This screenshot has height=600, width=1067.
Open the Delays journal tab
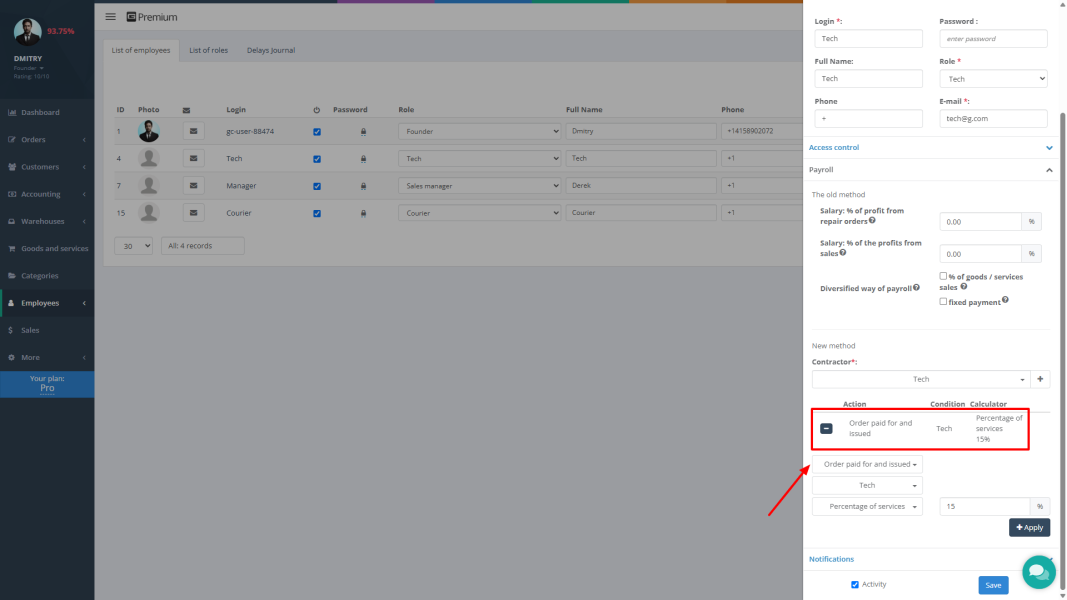[x=271, y=50]
